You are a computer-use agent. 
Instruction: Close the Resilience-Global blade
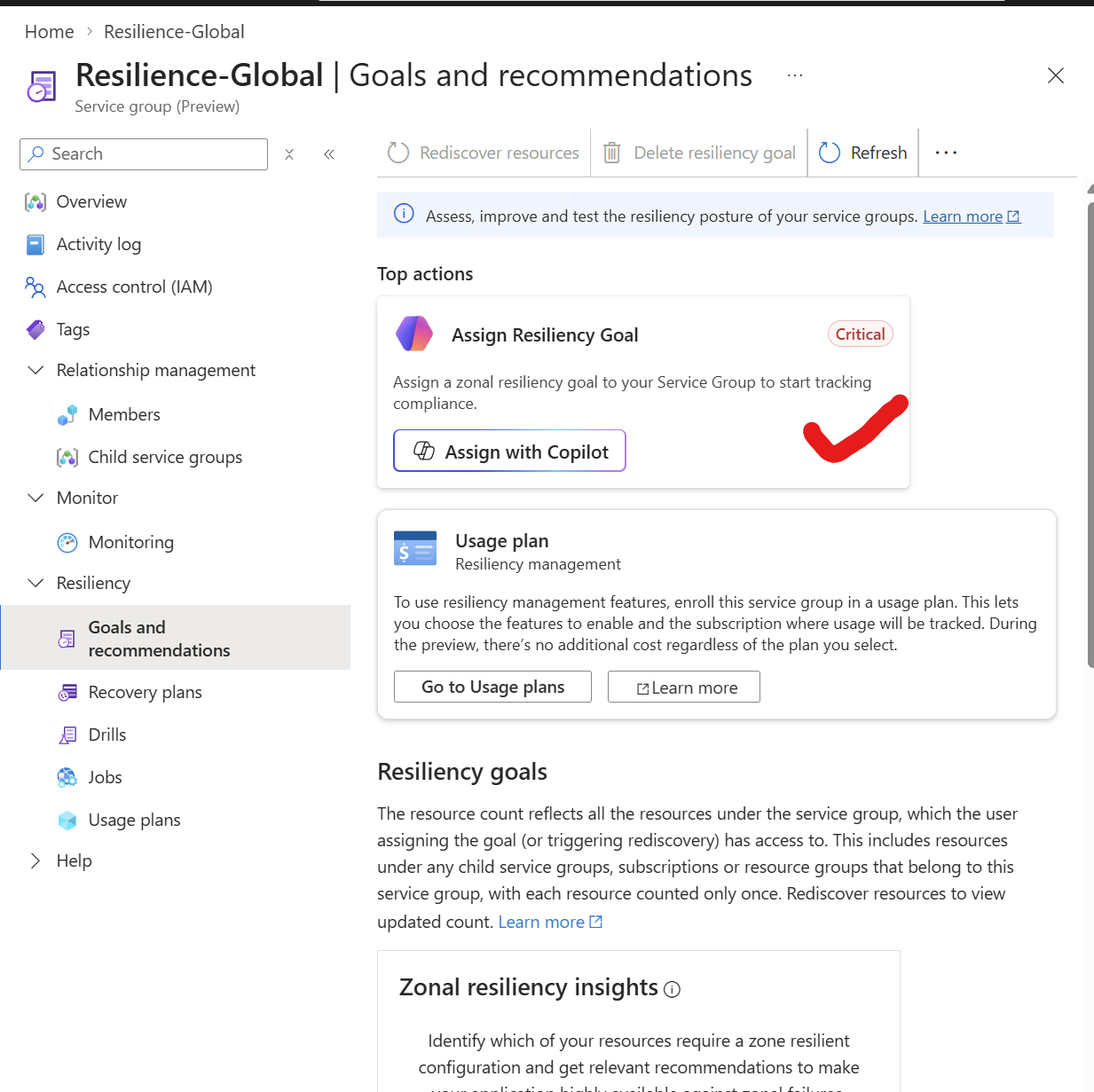point(1056,75)
